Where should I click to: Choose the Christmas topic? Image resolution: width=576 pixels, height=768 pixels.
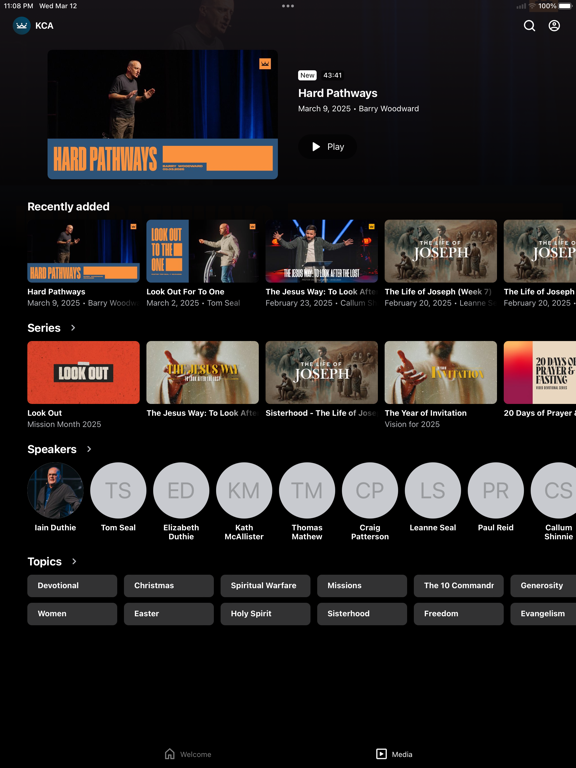point(168,586)
